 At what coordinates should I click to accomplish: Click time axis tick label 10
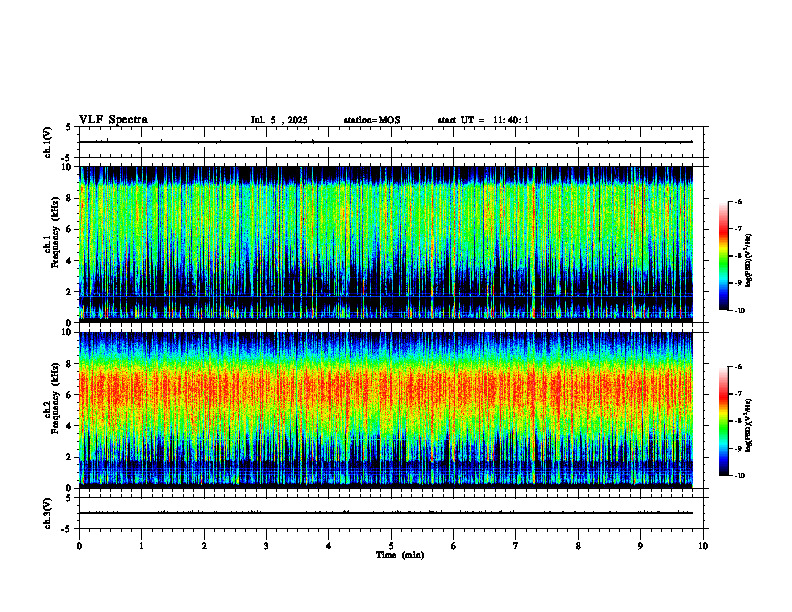pyautogui.click(x=703, y=546)
